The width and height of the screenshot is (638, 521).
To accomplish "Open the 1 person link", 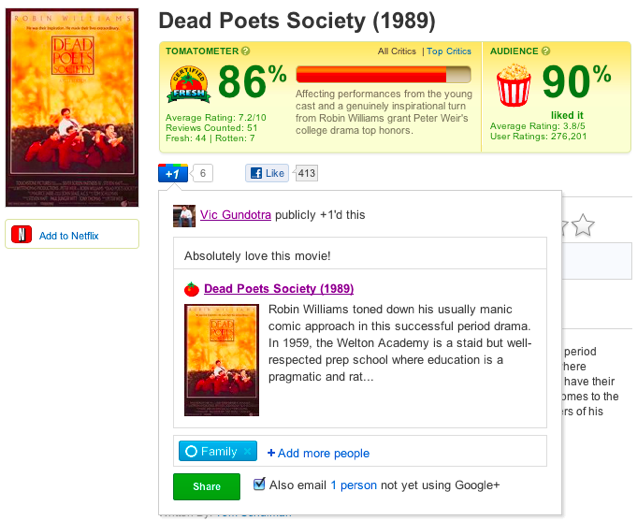I will coord(353,485).
